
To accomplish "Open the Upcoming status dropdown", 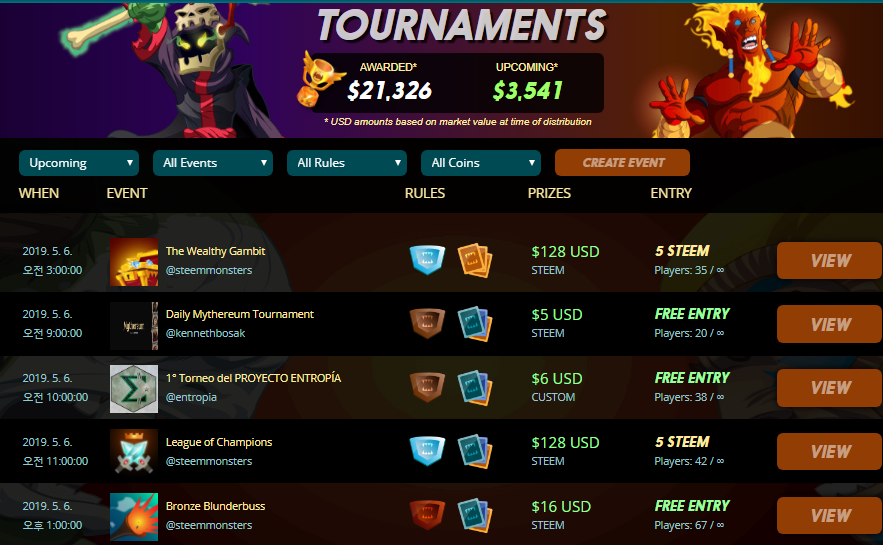I will 79,163.
